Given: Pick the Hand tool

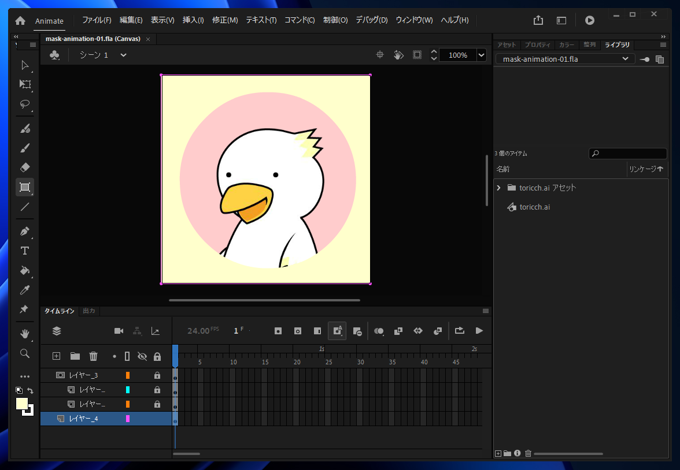Looking at the screenshot, I should (25, 334).
